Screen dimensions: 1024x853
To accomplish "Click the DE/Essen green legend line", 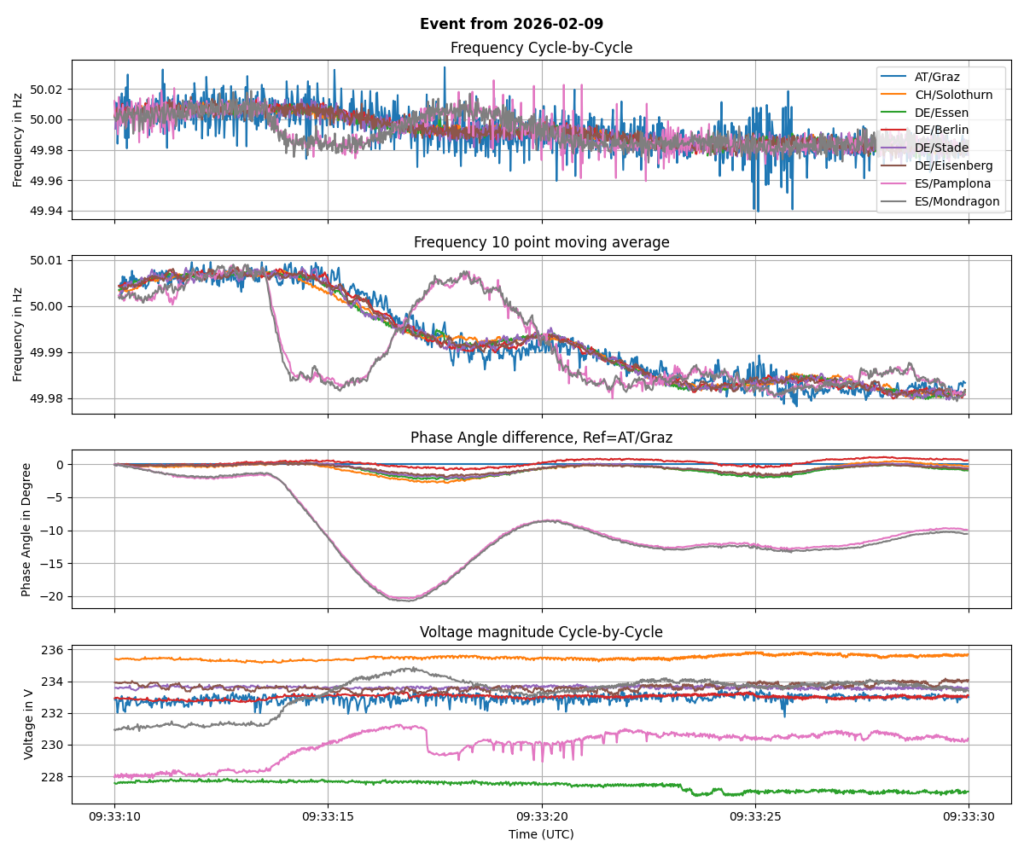I will 893,112.
